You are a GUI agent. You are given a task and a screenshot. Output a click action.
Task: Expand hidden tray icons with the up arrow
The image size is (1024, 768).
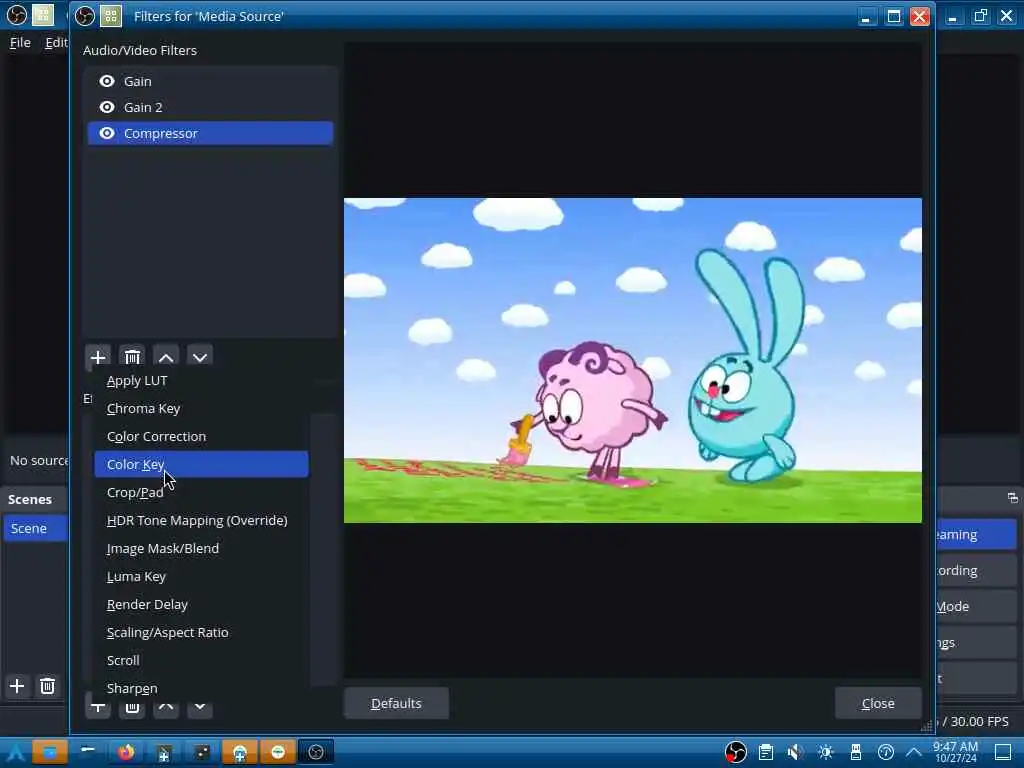[914, 752]
